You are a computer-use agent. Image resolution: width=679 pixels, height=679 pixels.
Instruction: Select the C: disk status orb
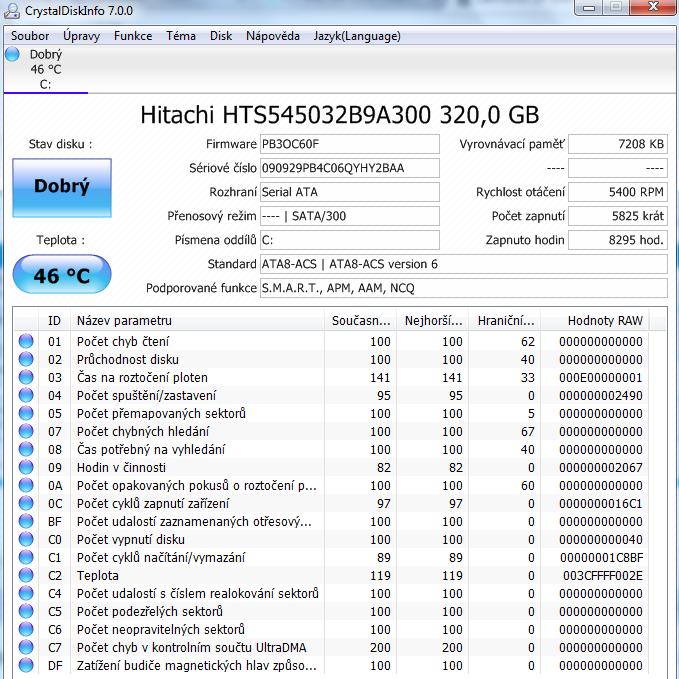13,55
